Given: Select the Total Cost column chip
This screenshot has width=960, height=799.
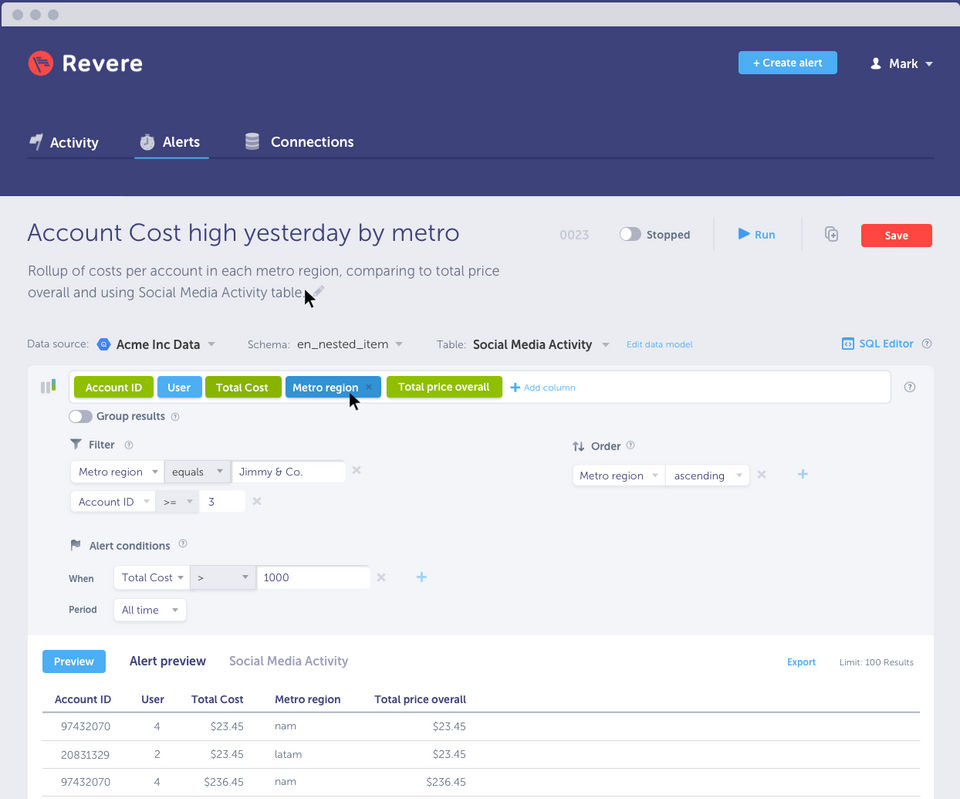Looking at the screenshot, I should tap(242, 387).
